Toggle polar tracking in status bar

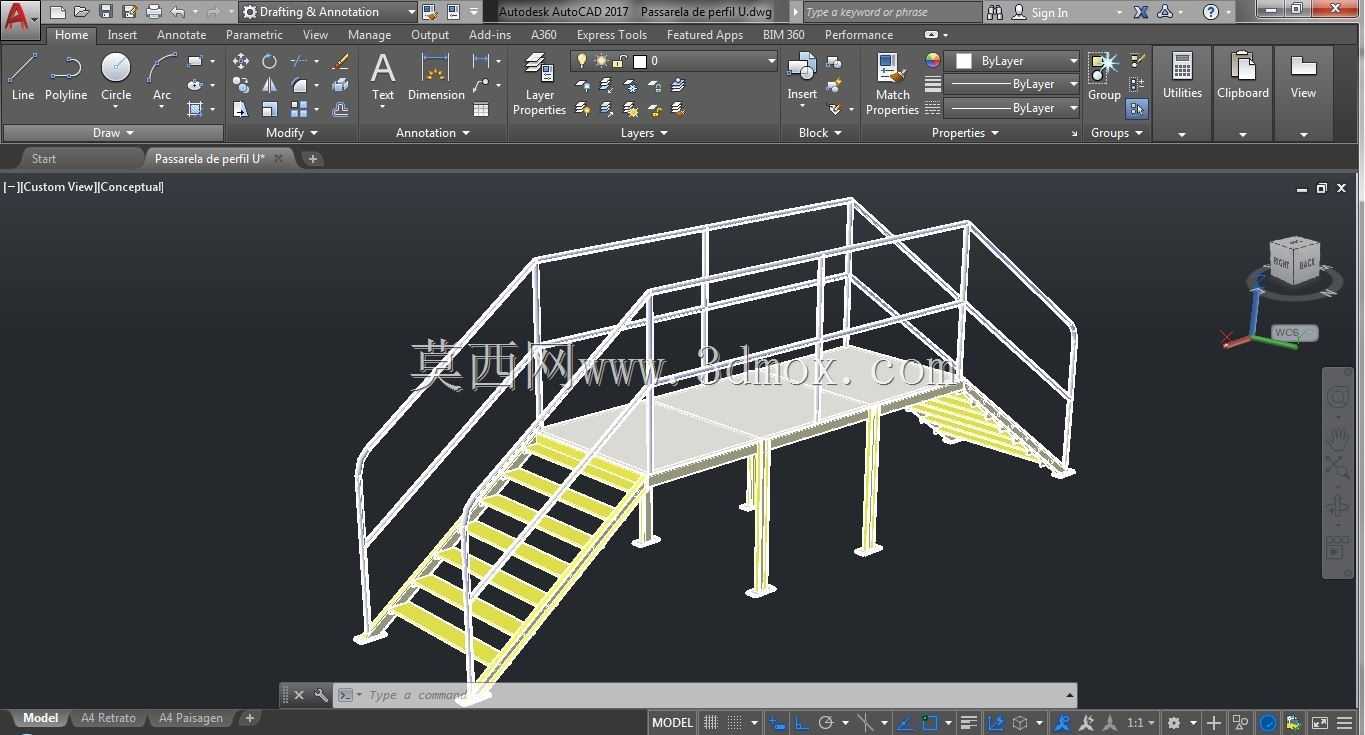826,722
